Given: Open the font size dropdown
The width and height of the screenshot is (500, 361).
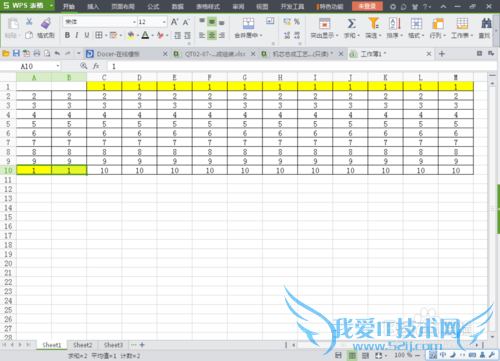Looking at the screenshot, I should point(164,22).
